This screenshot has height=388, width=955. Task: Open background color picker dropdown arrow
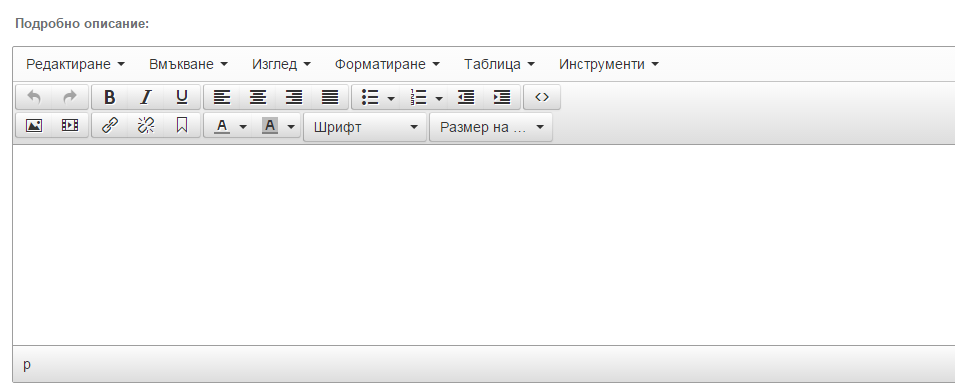(291, 127)
